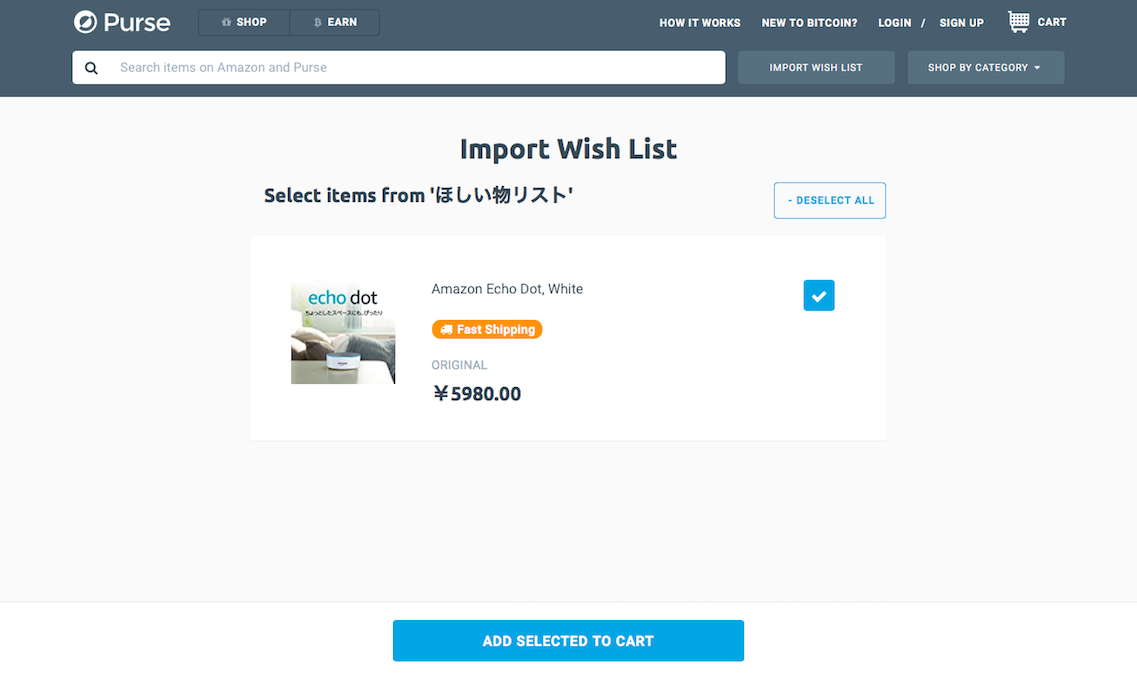Click Add Selected To Cart button

pyautogui.click(x=568, y=640)
